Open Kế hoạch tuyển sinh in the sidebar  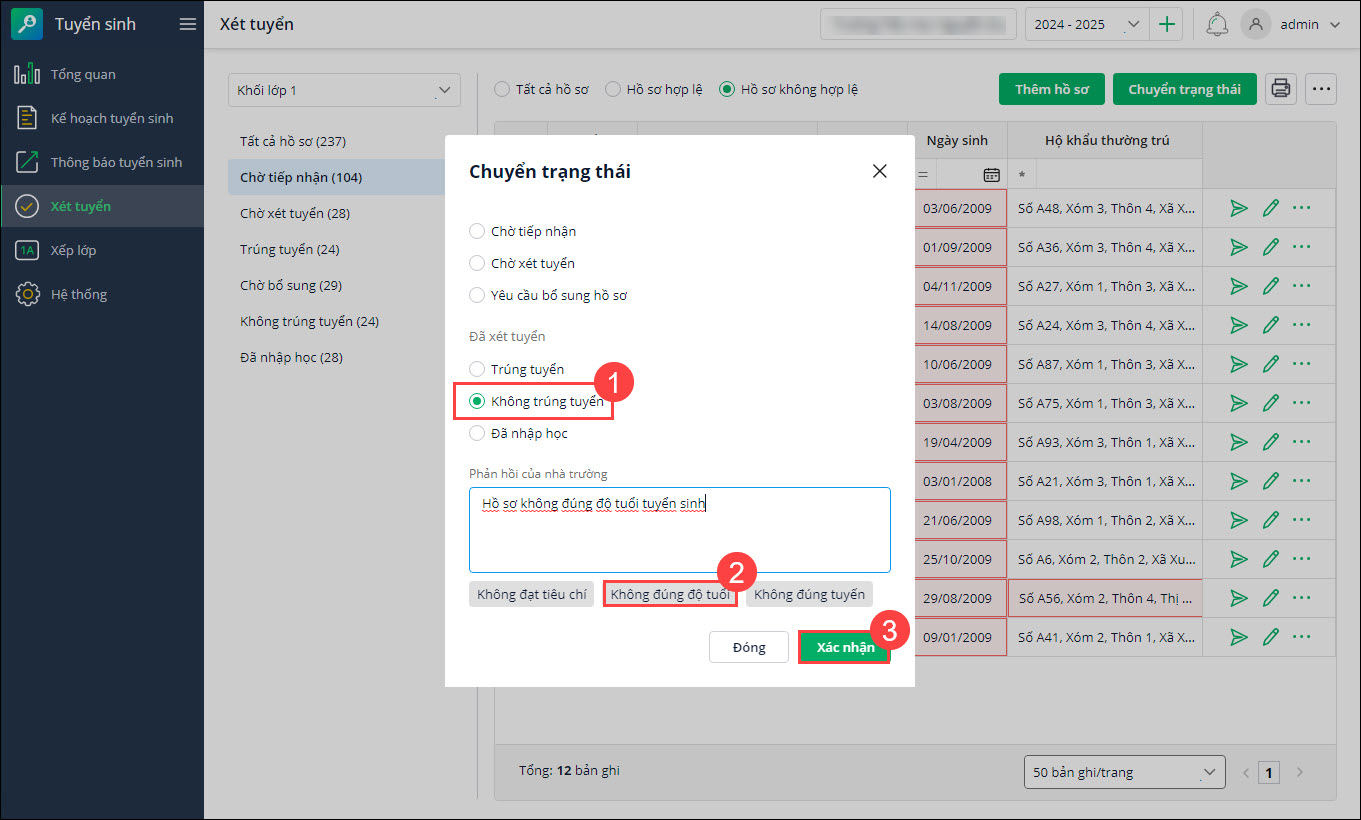[102, 118]
